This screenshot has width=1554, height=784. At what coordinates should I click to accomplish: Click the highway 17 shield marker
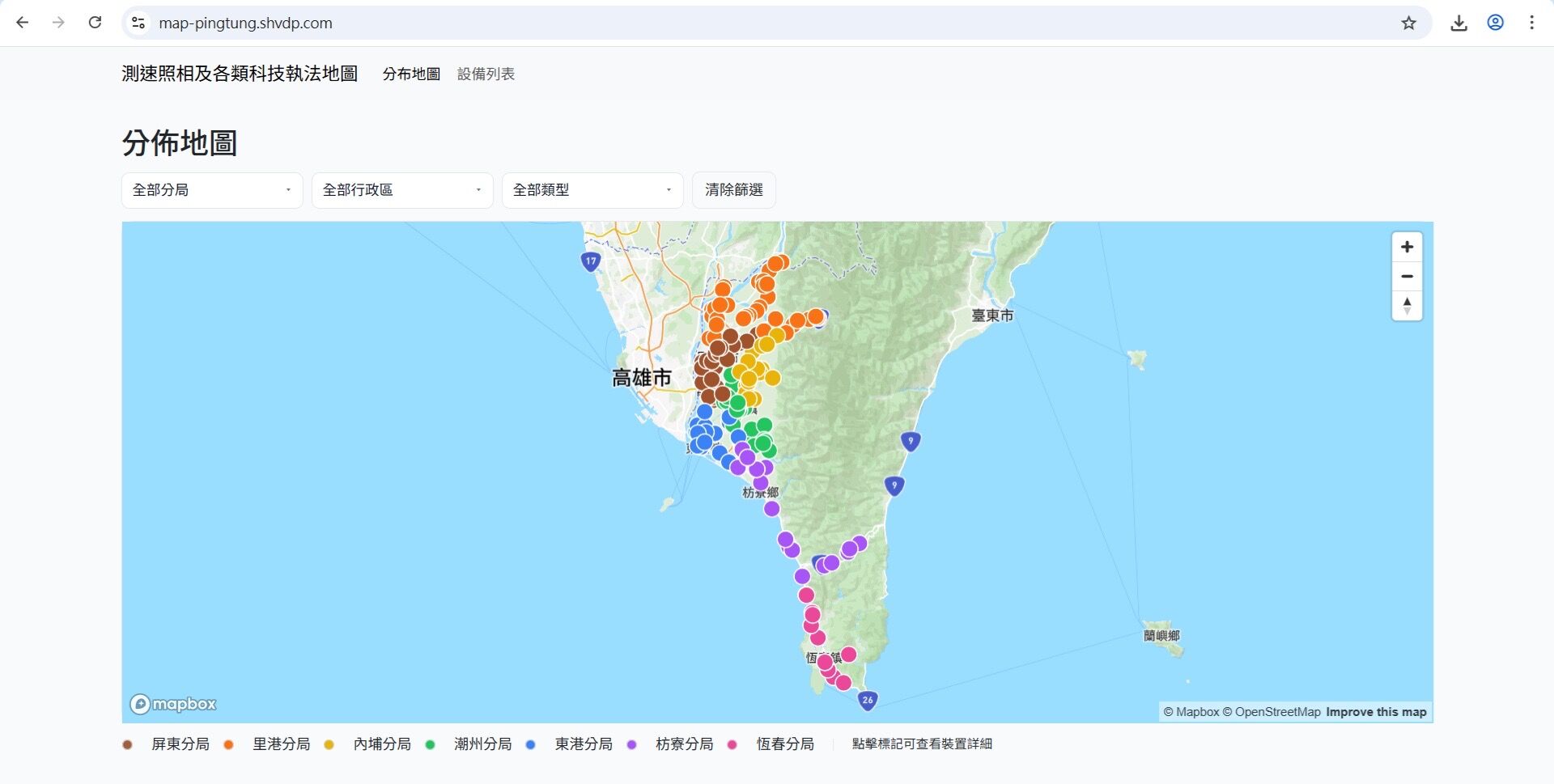pos(590,261)
